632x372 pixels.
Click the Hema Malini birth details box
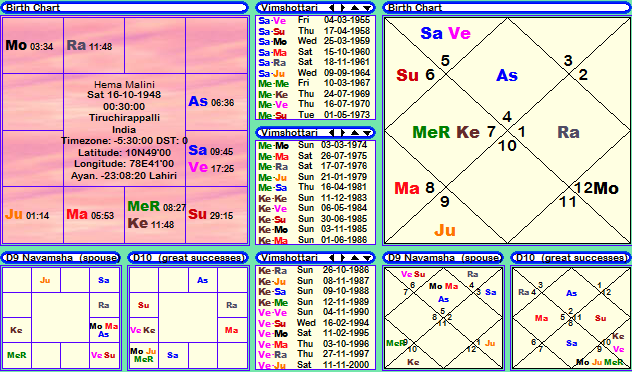125,130
